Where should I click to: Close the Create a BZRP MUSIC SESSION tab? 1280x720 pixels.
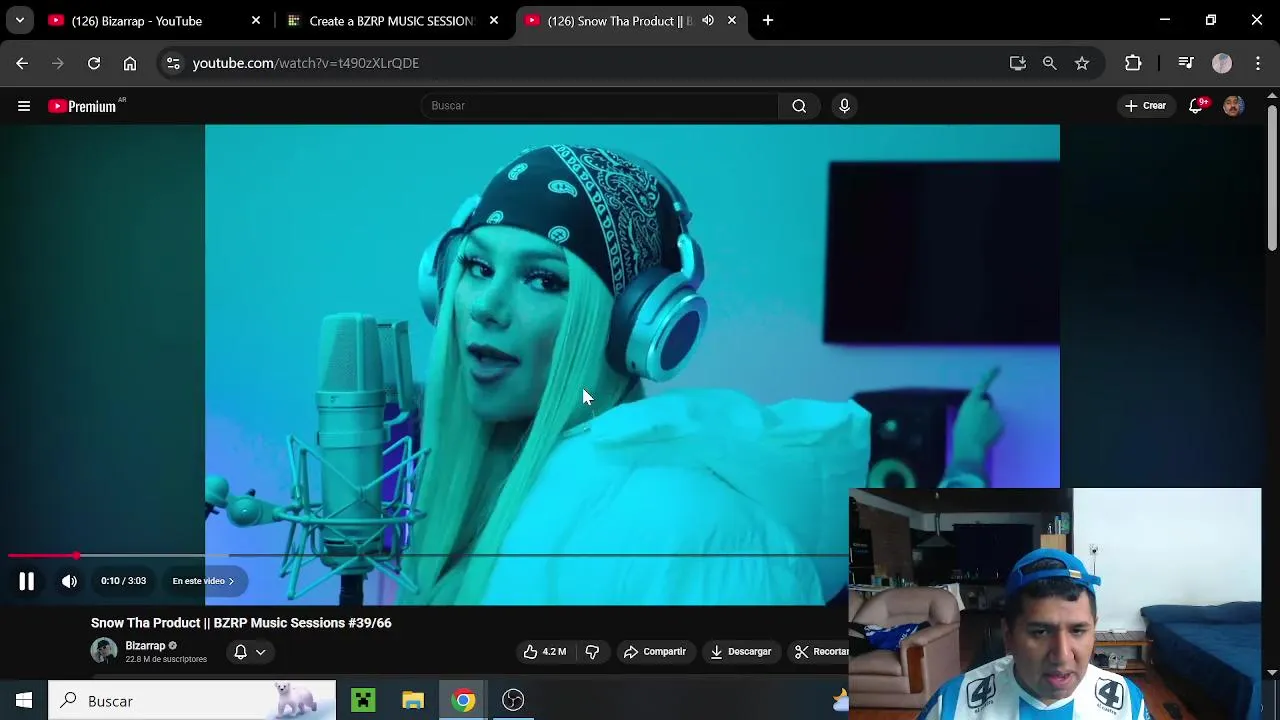[x=494, y=20]
